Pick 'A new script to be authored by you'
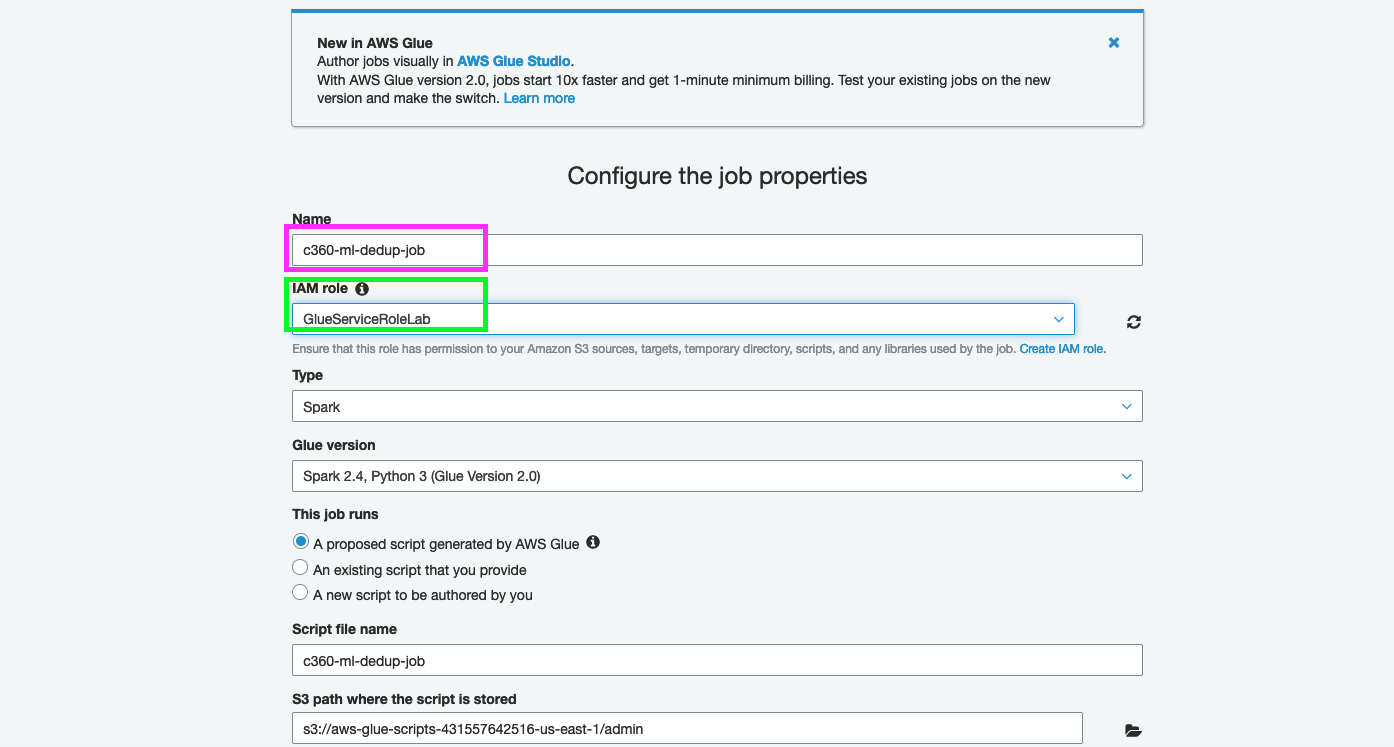This screenshot has width=1394, height=747. pyautogui.click(x=300, y=593)
